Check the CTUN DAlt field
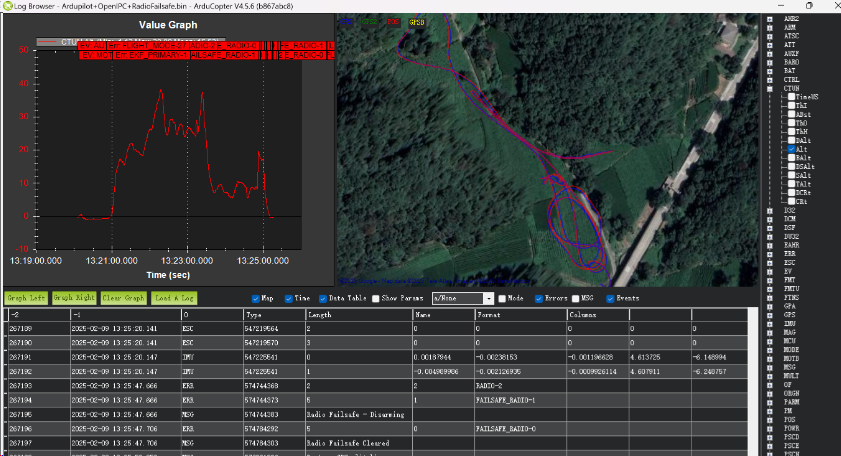841x456 pixels. [792, 141]
